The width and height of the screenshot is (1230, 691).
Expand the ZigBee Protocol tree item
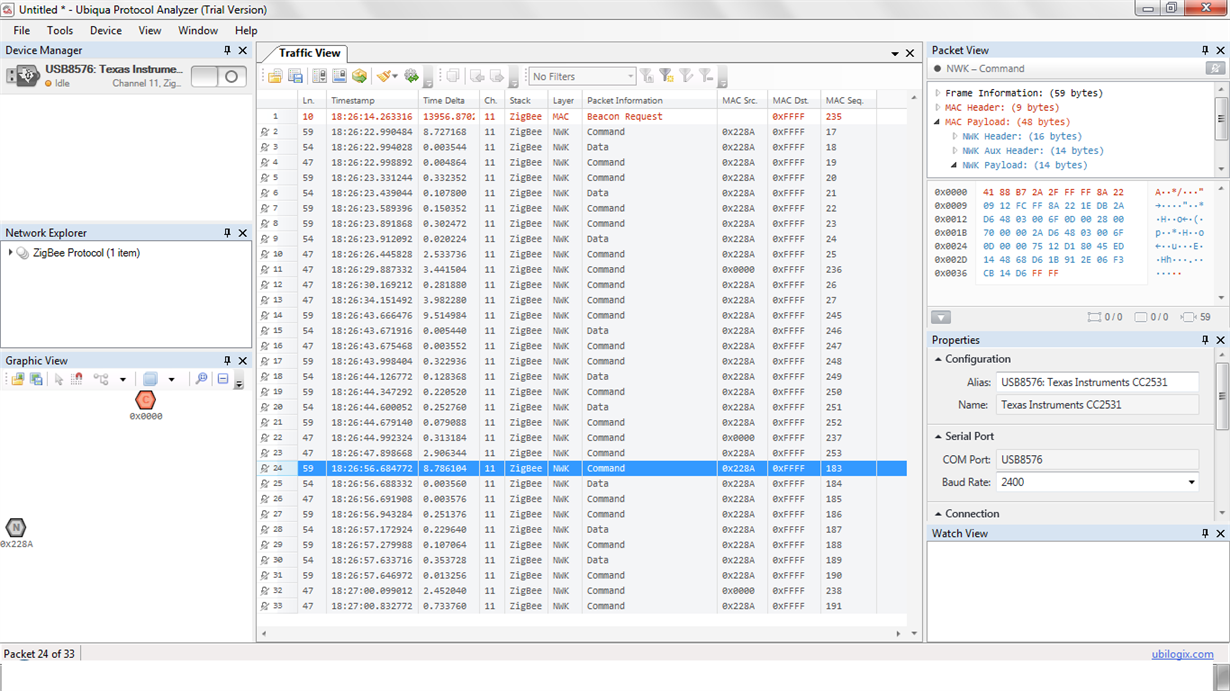[x=10, y=253]
